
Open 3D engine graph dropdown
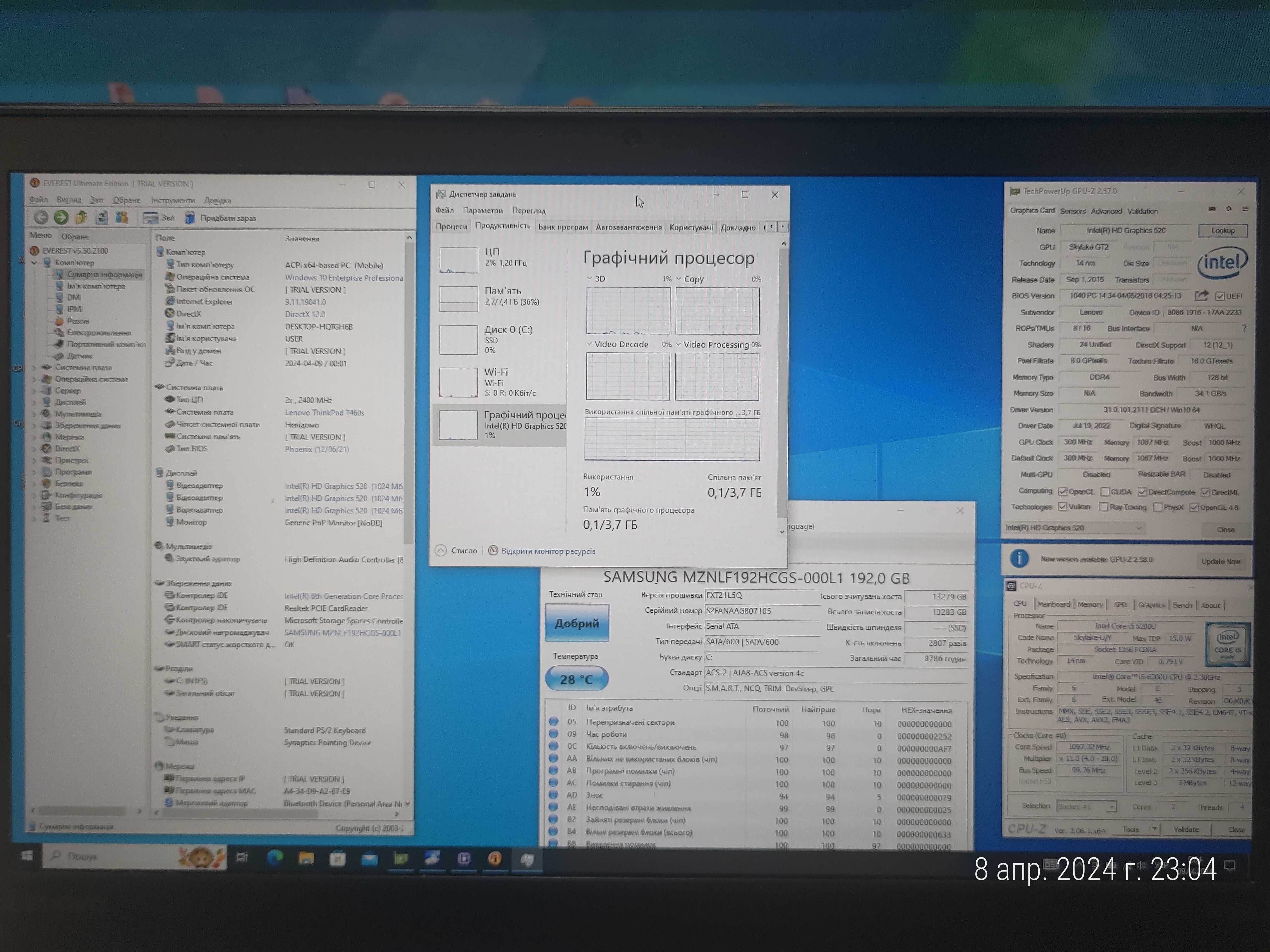point(589,279)
